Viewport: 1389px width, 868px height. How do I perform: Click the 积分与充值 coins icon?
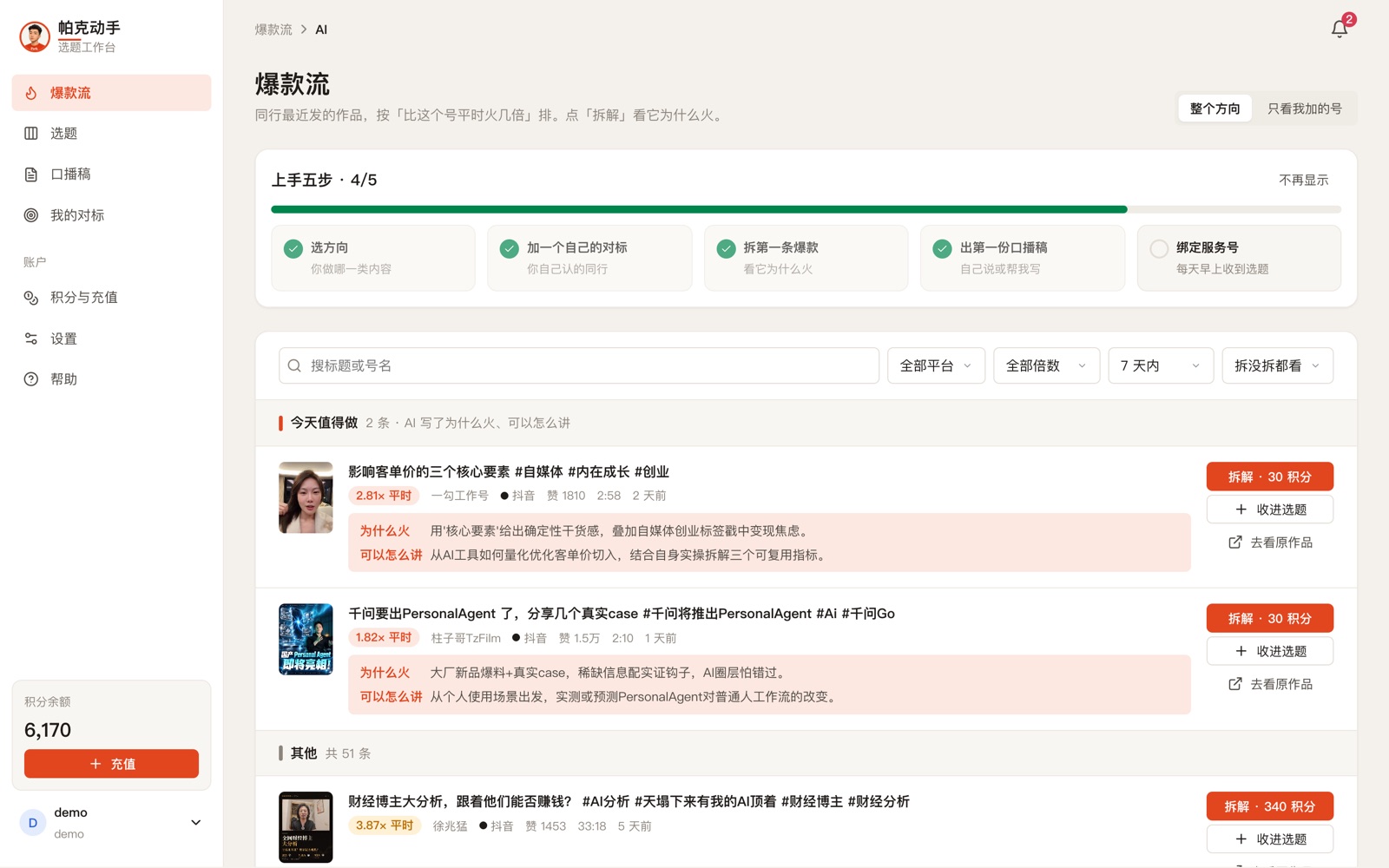[x=31, y=298]
